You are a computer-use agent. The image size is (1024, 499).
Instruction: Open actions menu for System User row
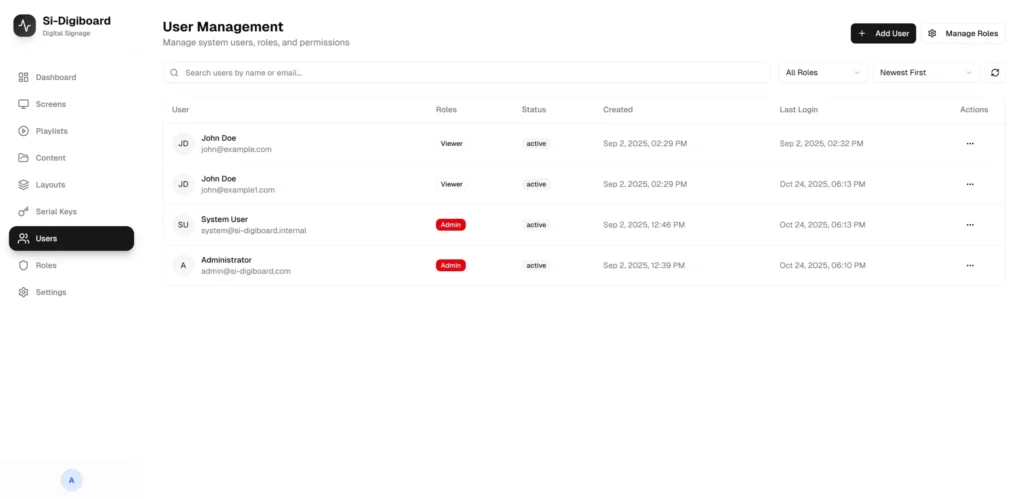(x=969, y=225)
